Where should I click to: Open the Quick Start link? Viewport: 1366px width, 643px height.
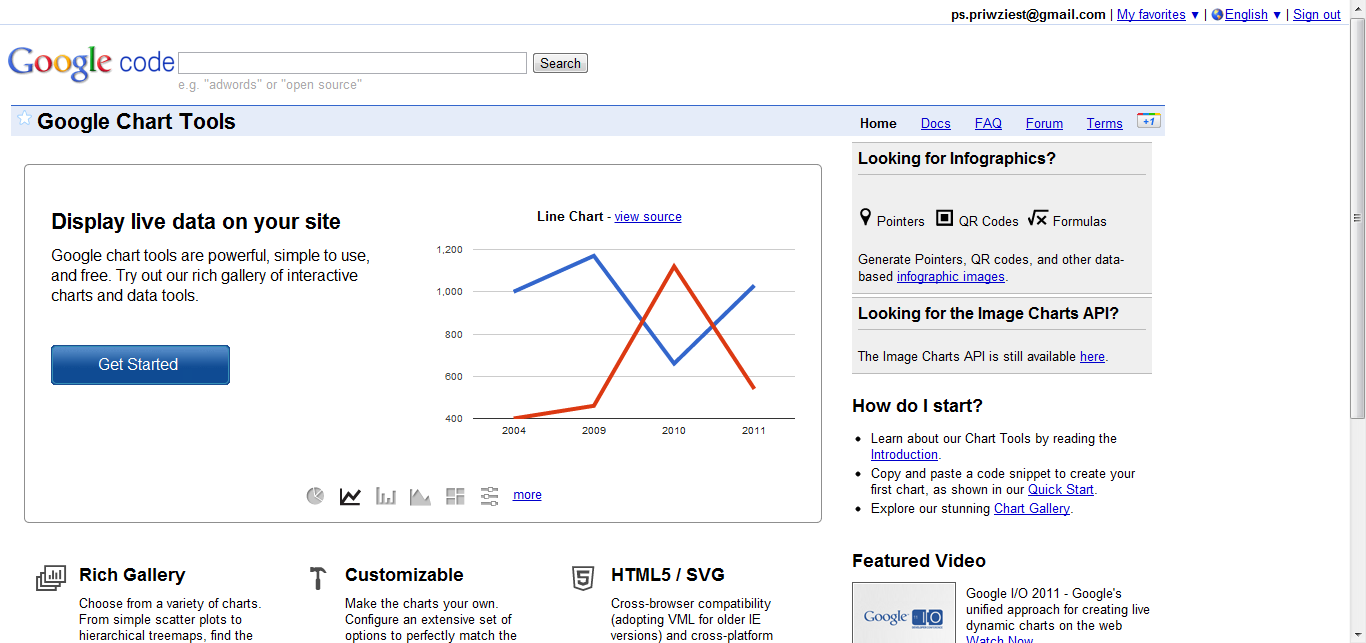tap(1061, 490)
